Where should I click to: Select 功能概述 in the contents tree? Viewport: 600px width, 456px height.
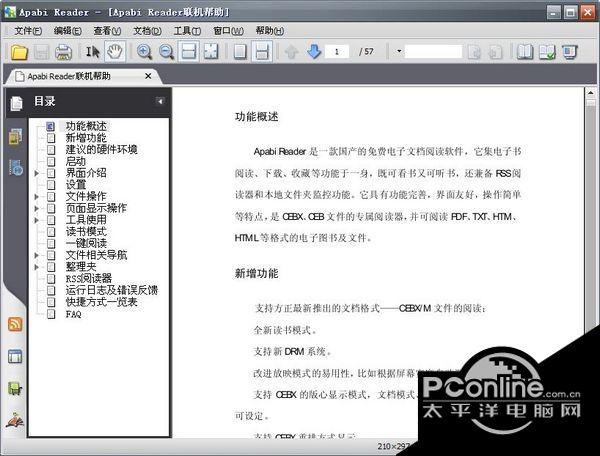(86, 126)
